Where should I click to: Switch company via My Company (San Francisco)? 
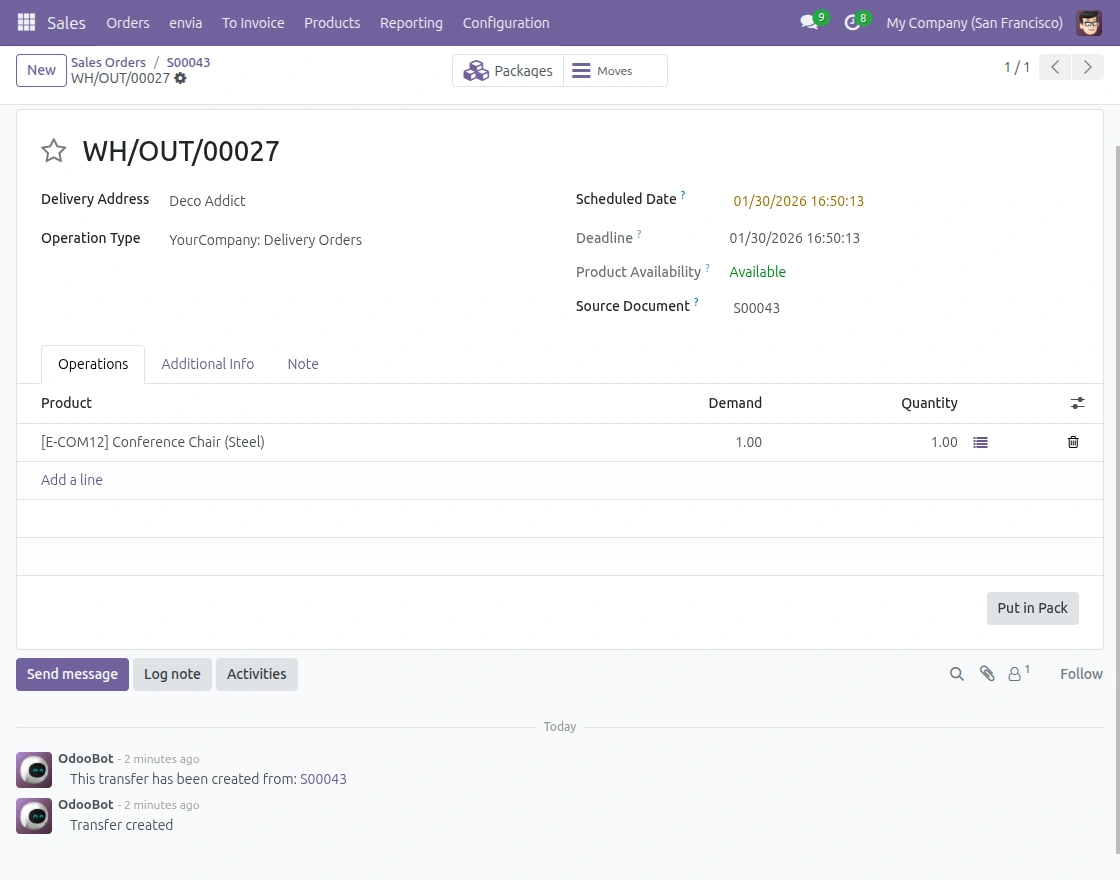click(974, 23)
